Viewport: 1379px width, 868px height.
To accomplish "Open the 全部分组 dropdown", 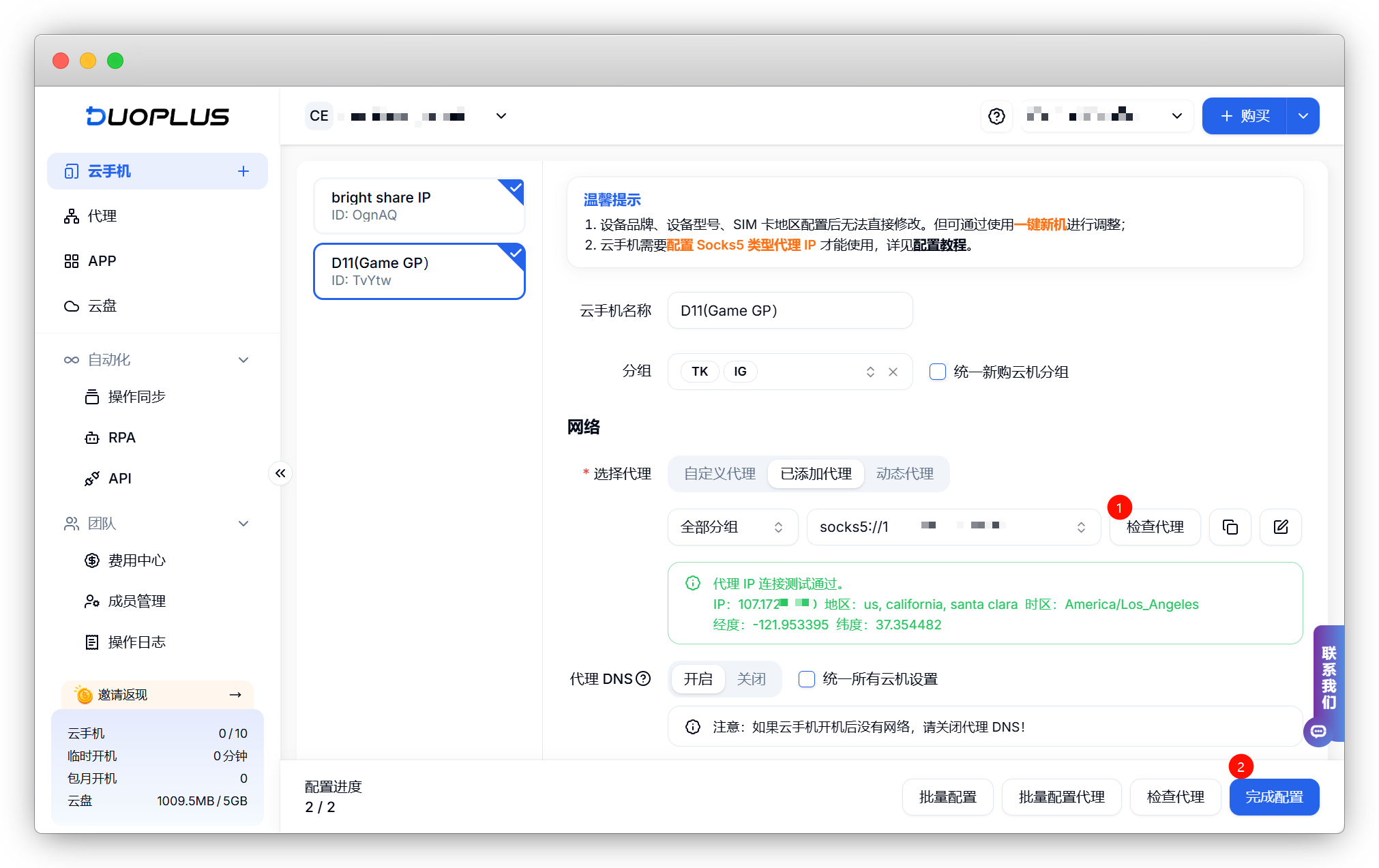I will coord(732,527).
